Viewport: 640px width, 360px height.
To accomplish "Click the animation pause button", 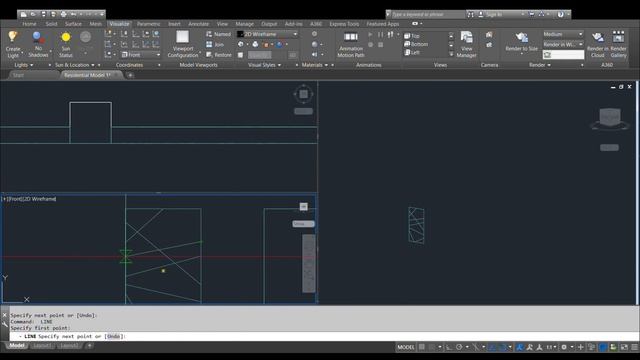I will (380, 35).
